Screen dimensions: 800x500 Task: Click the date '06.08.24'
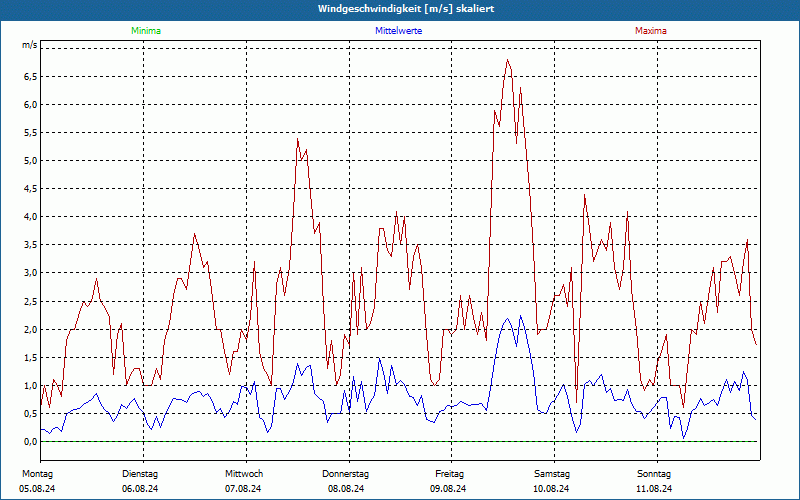pos(140,489)
